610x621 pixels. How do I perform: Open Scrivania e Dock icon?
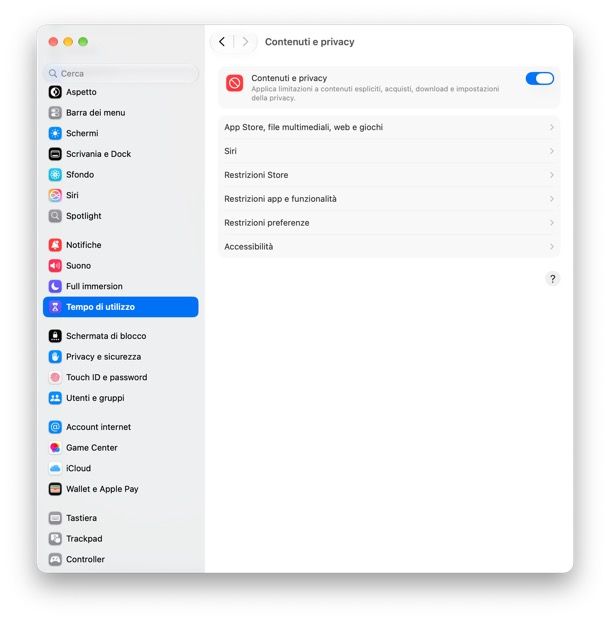[55, 154]
